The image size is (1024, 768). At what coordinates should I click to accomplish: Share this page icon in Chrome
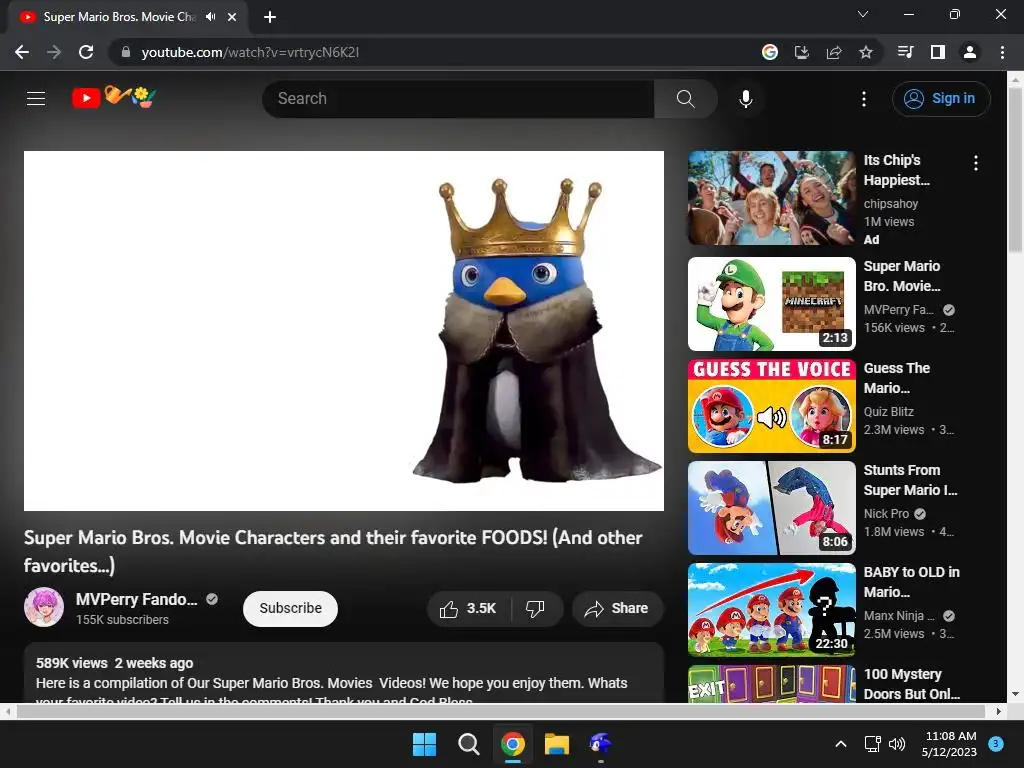pos(834,52)
